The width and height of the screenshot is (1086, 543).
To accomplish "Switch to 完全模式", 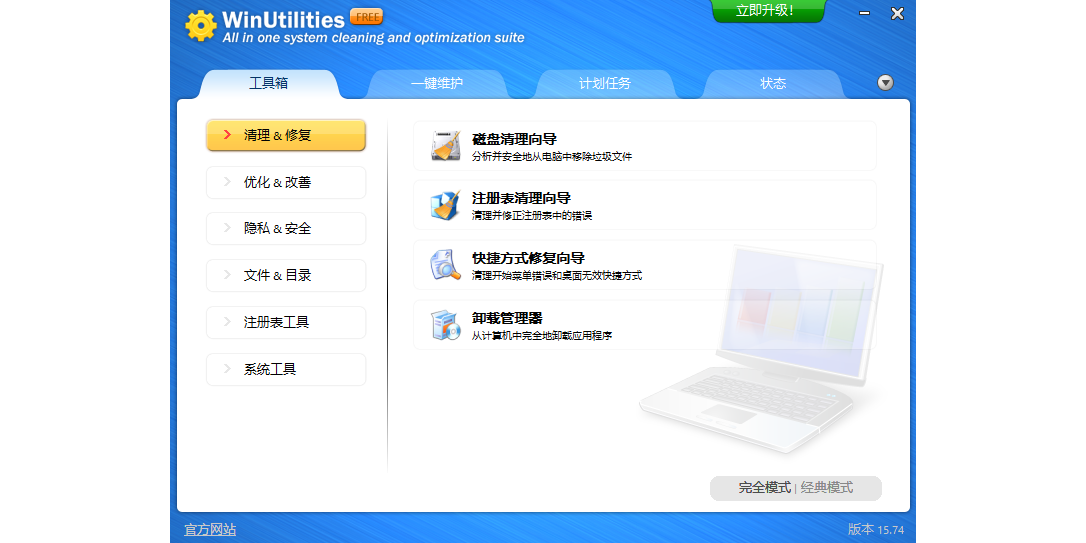I will [x=764, y=488].
